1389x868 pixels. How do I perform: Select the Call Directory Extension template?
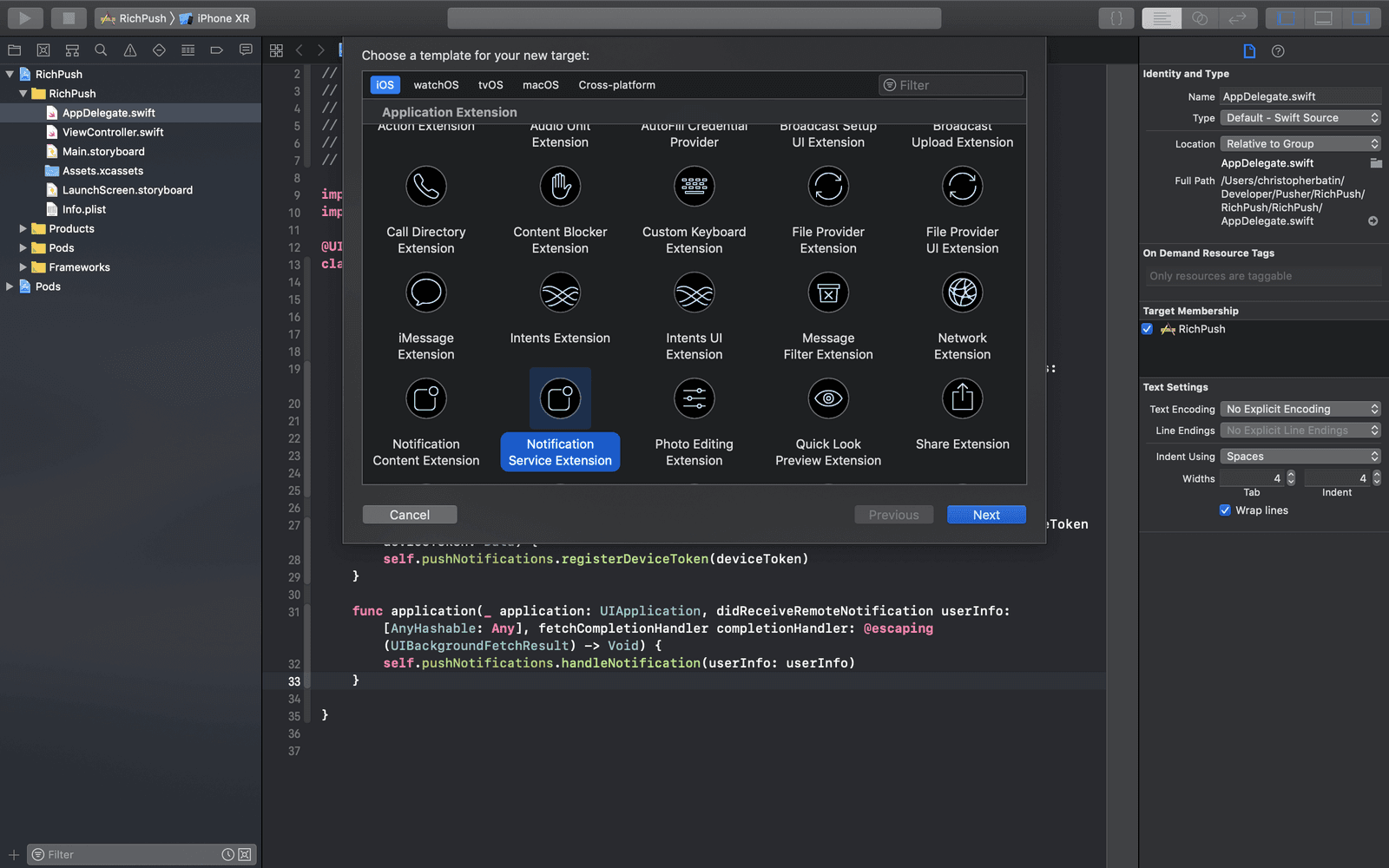click(x=425, y=208)
